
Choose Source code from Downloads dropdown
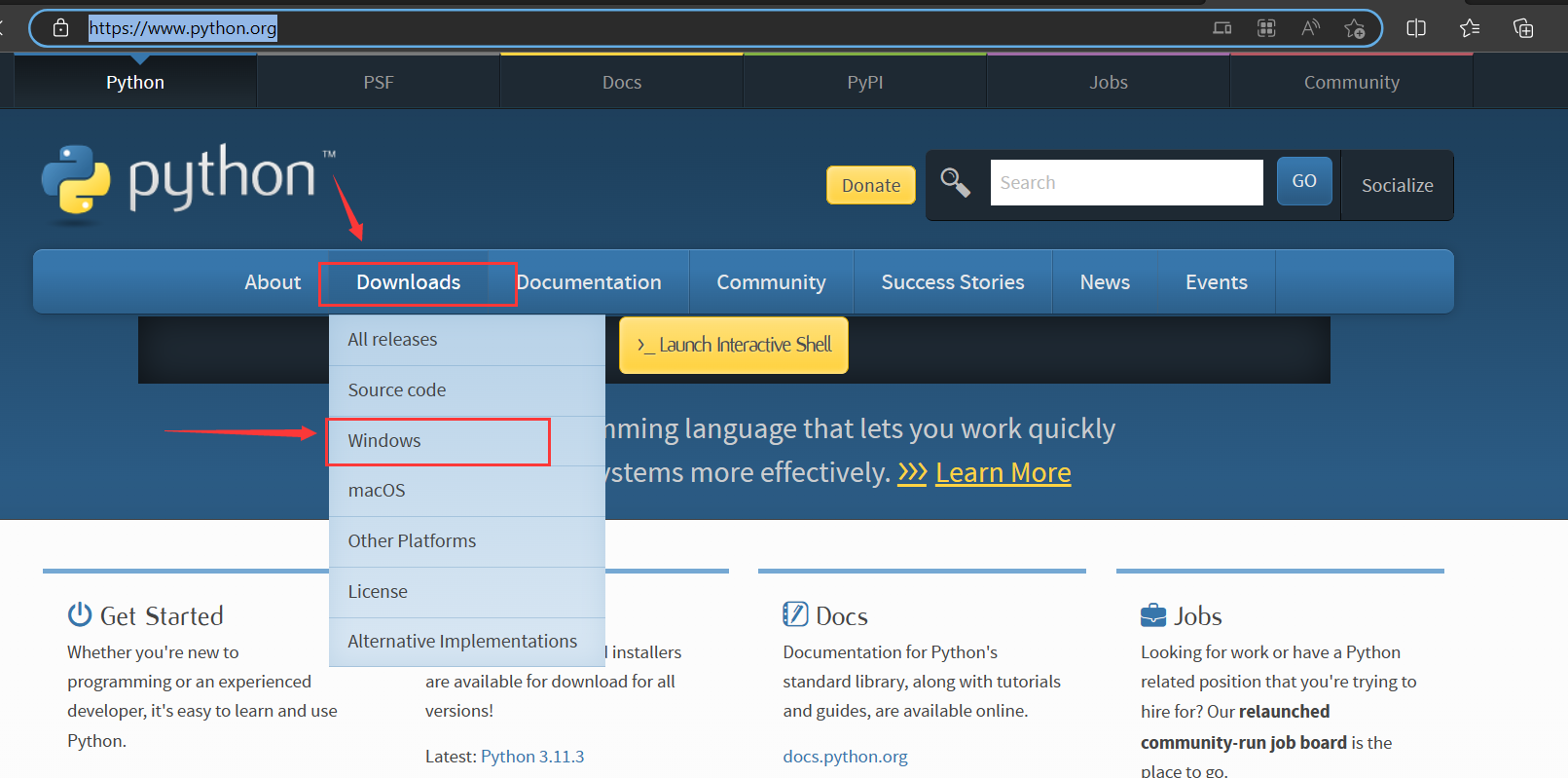click(x=467, y=390)
